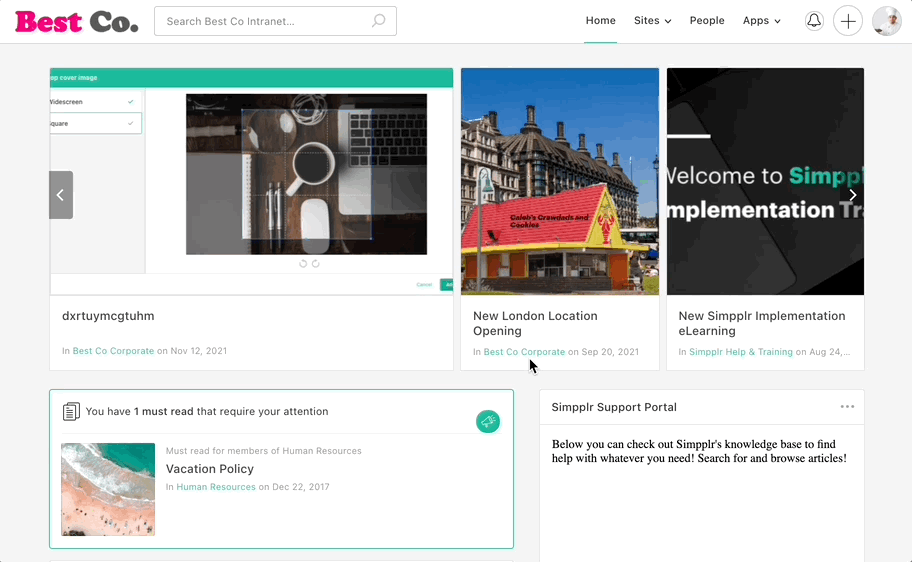Open the Vacation Policy beach thumbnail

108,489
